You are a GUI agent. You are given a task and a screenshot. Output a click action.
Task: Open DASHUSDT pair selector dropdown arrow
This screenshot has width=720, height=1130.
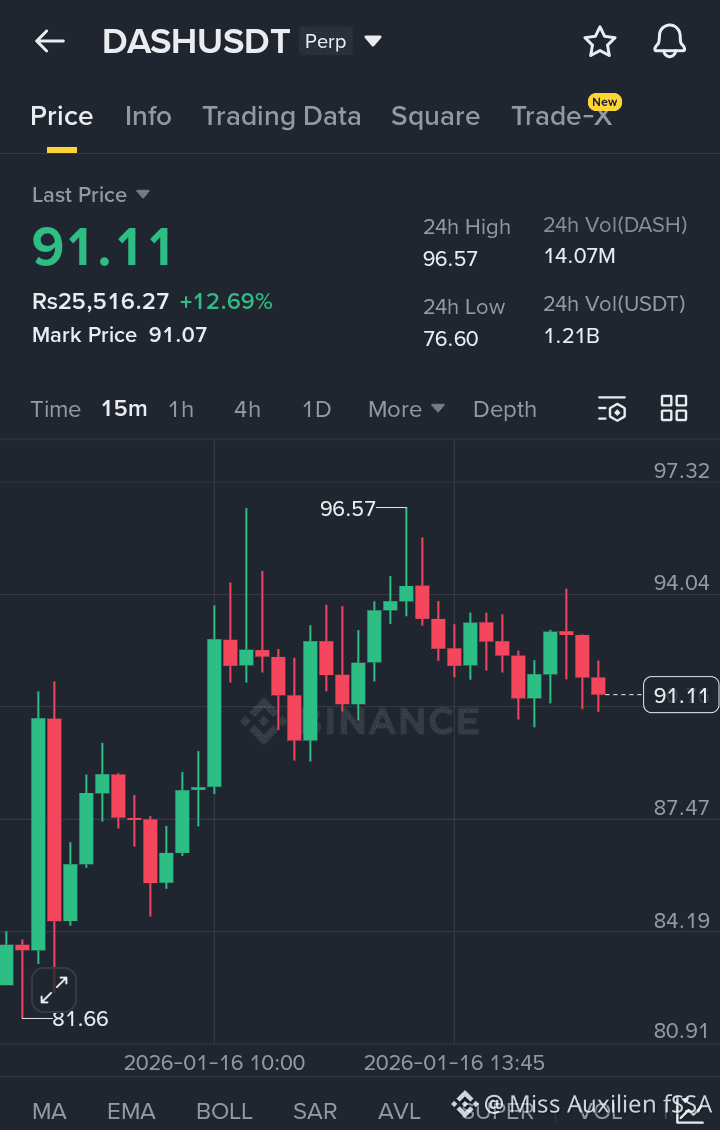coord(373,41)
